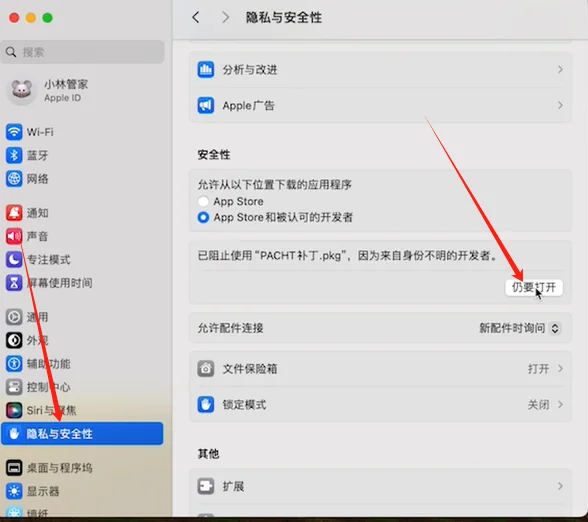Click the 安全性 section heading

tap(214, 154)
